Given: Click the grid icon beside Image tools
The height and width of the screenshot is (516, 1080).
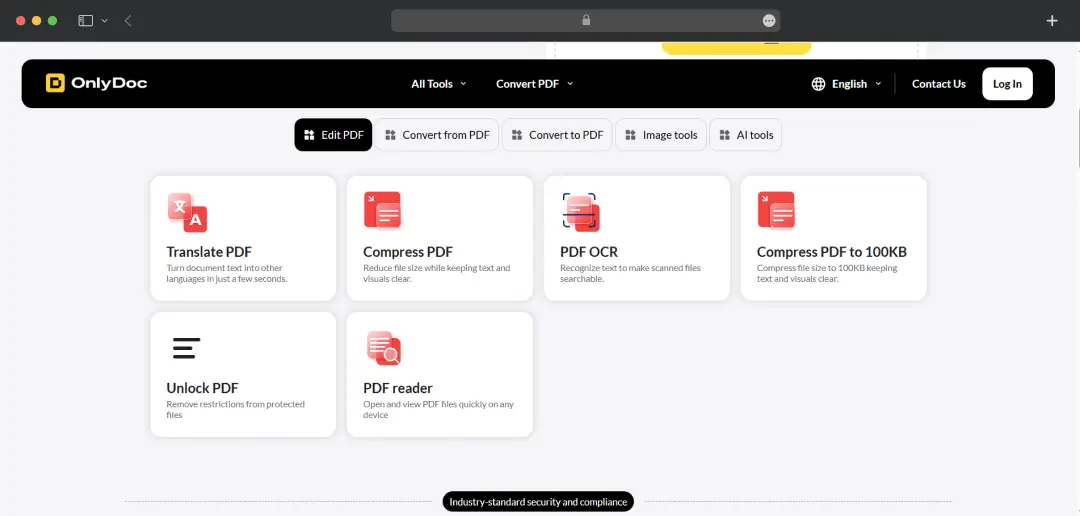Looking at the screenshot, I should (630, 135).
